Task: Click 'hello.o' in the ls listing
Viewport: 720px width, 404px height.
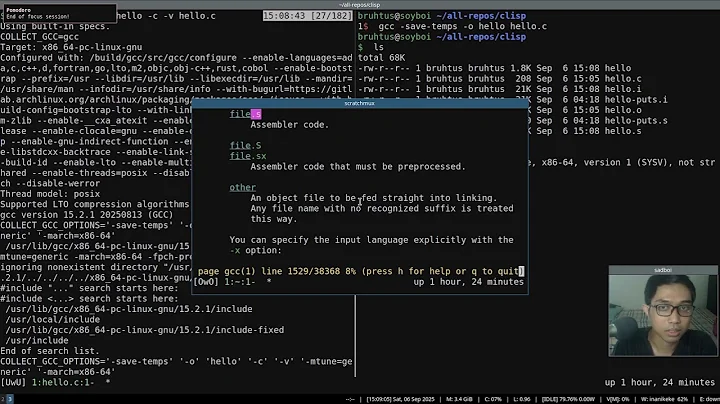Action: [x=623, y=110]
